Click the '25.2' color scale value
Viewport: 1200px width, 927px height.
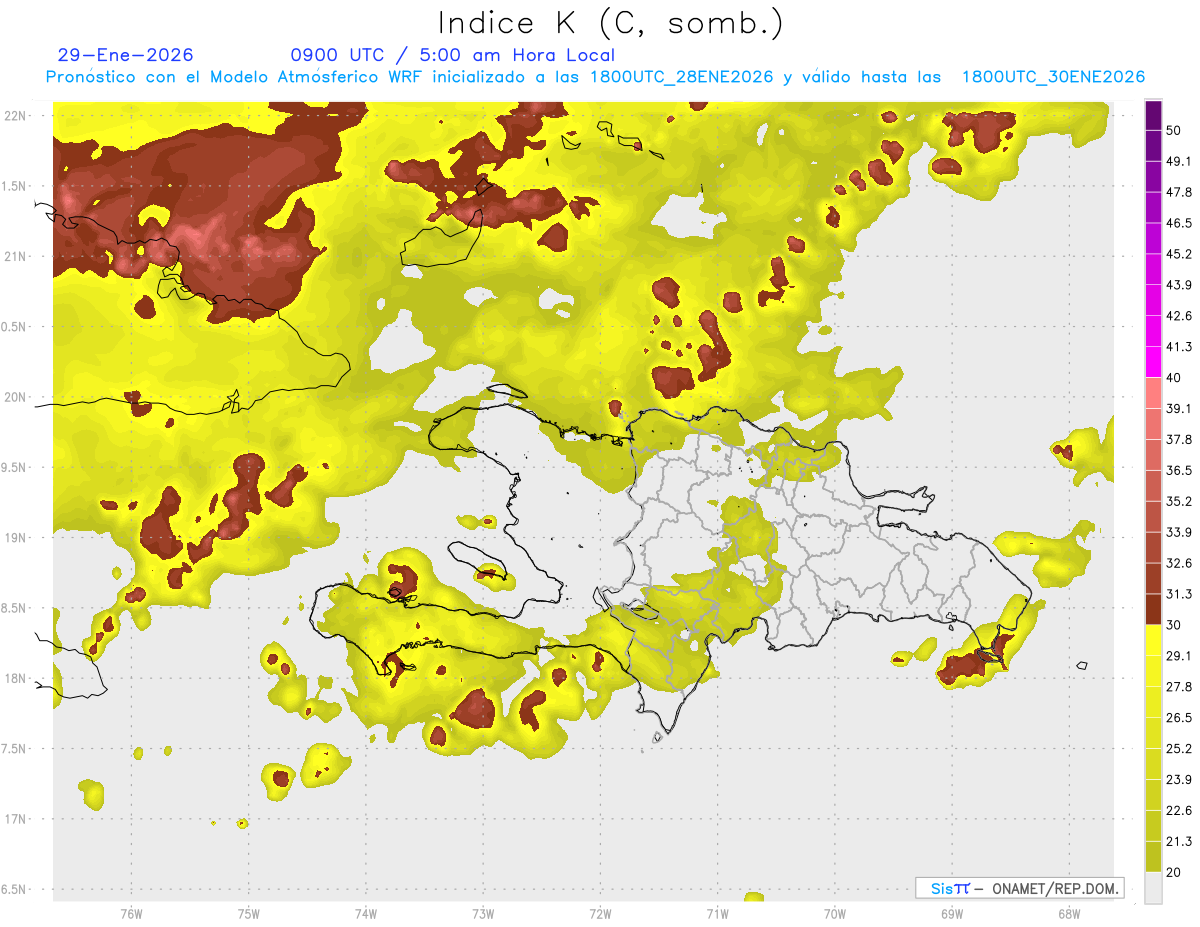pos(1179,749)
